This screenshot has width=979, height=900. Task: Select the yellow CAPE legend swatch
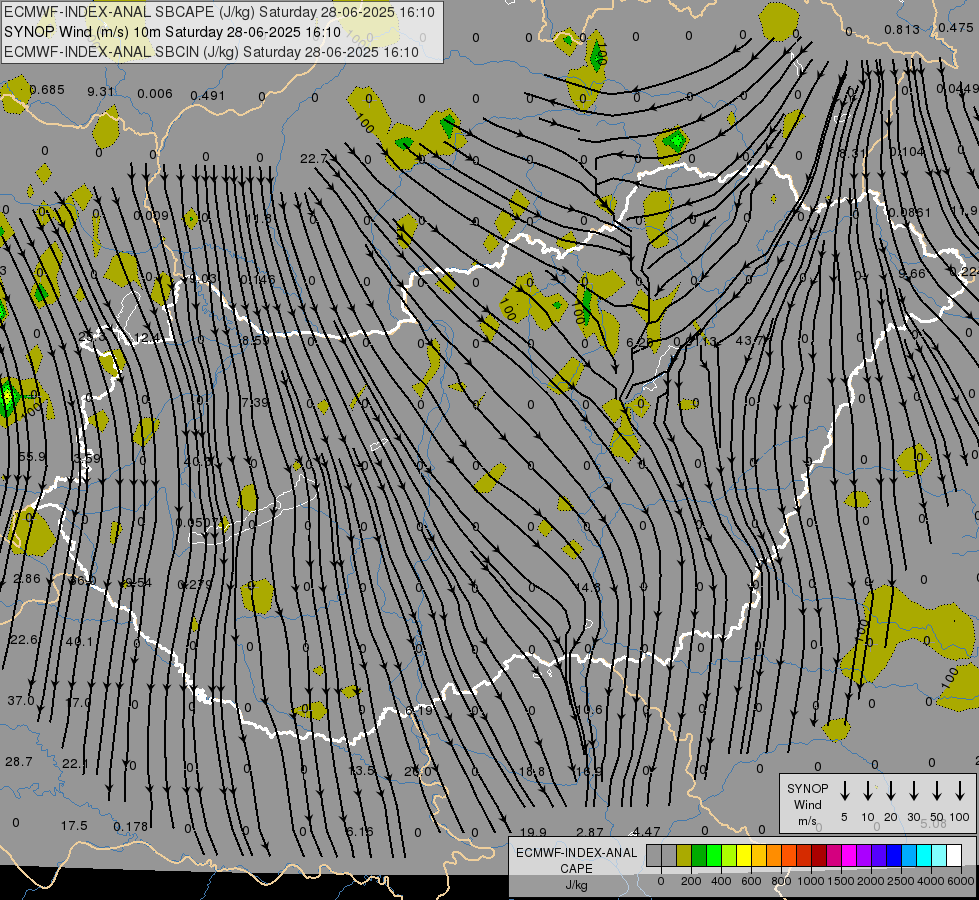point(744,856)
